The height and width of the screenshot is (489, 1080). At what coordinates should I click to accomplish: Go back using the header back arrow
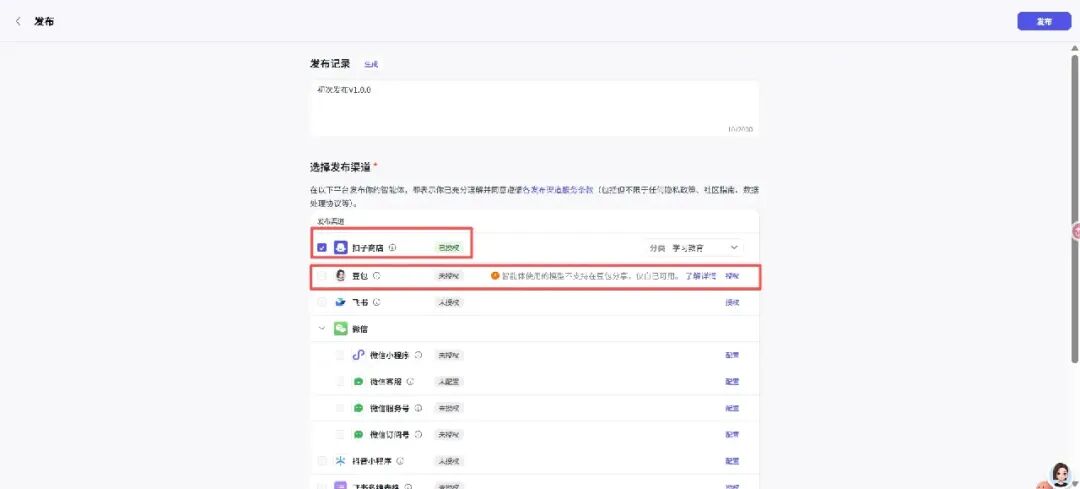point(18,21)
